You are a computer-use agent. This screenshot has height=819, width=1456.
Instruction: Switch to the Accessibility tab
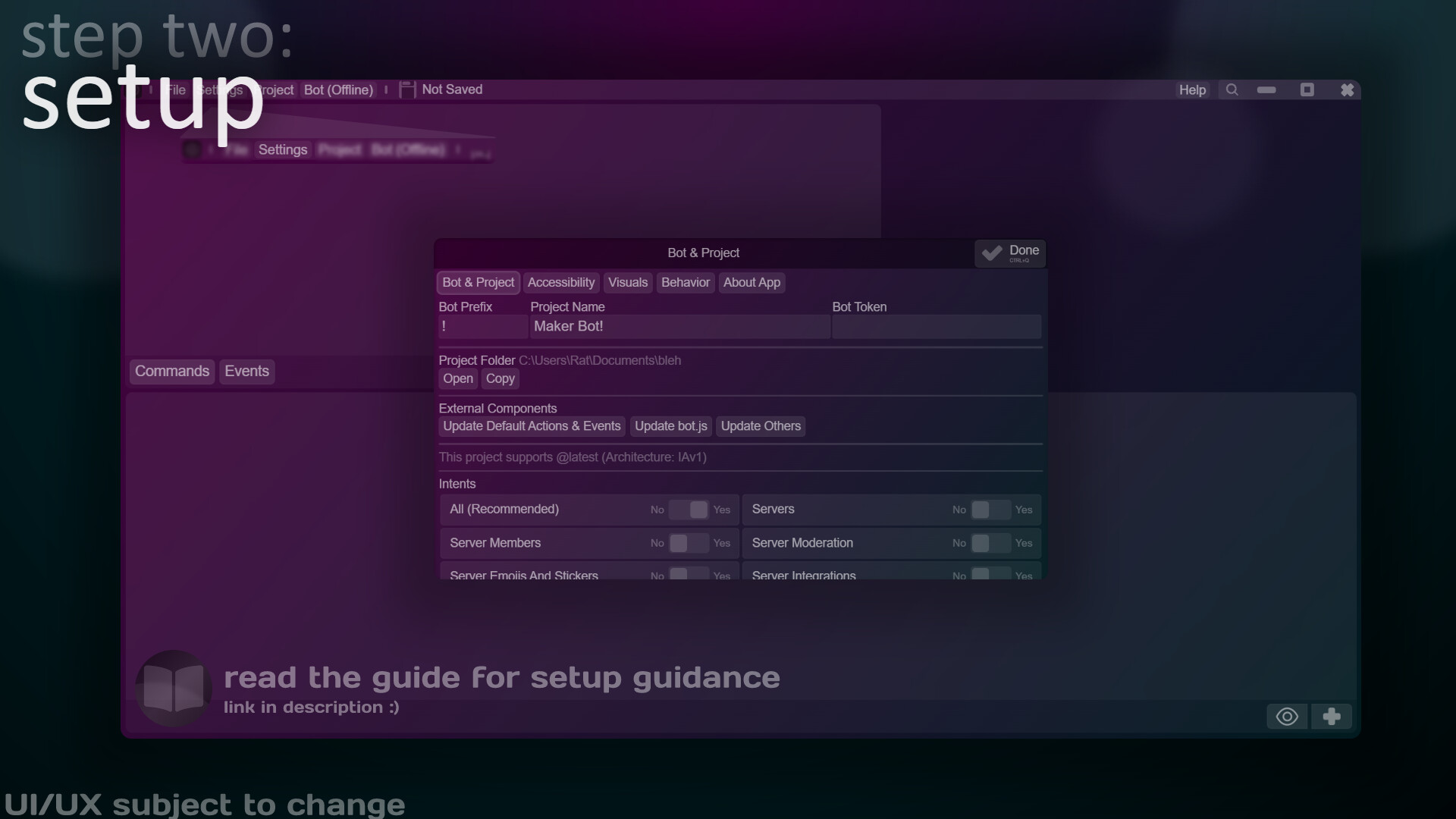tap(560, 282)
